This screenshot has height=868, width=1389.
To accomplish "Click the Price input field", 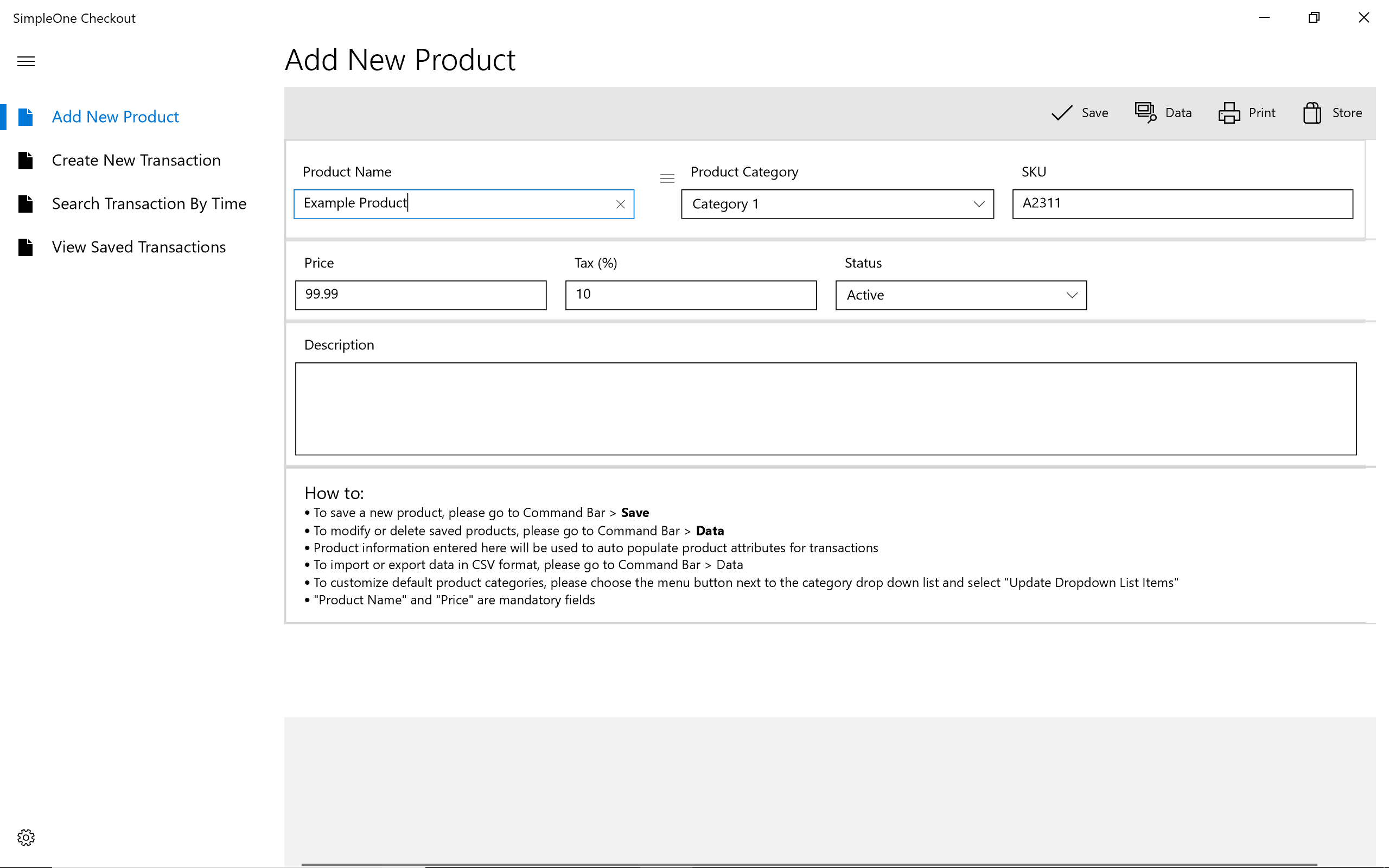I will coord(420,295).
